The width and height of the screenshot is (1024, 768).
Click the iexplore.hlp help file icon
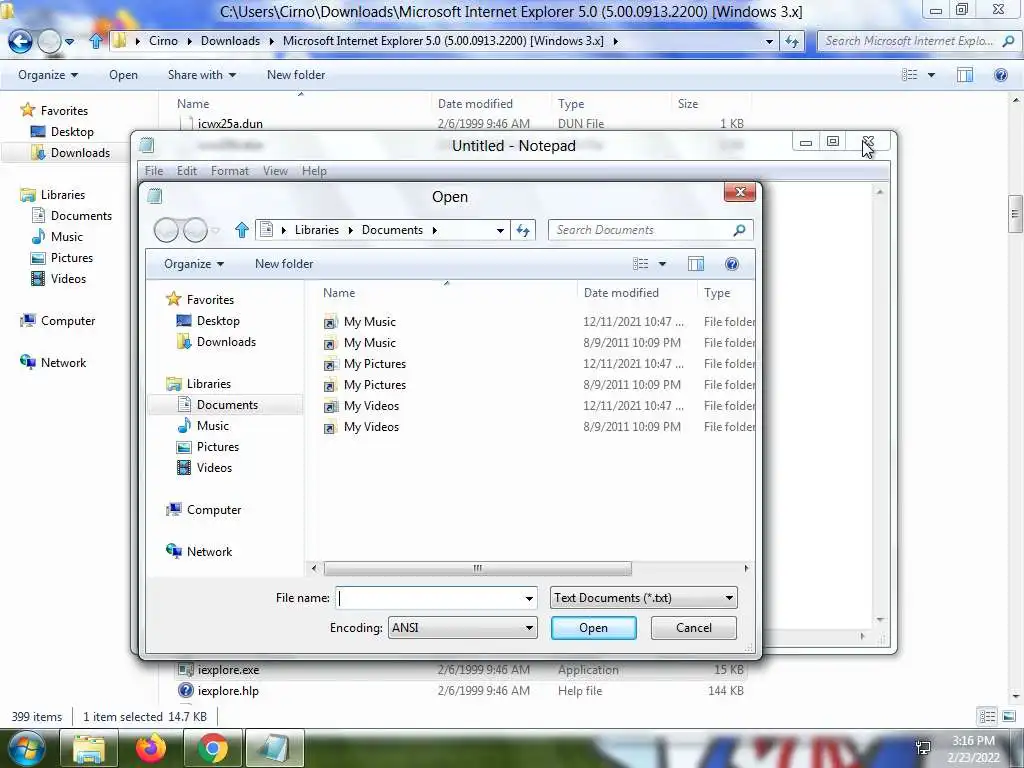coord(185,690)
